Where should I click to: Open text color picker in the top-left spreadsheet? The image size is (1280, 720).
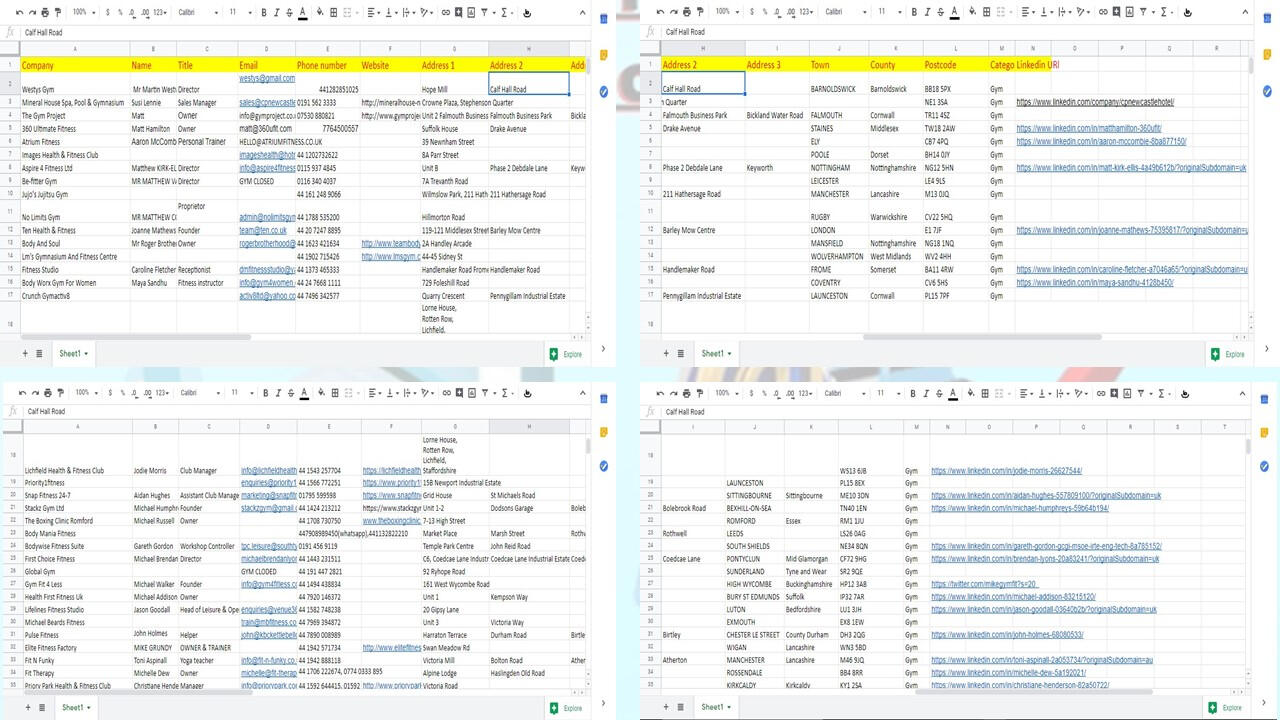pos(303,13)
